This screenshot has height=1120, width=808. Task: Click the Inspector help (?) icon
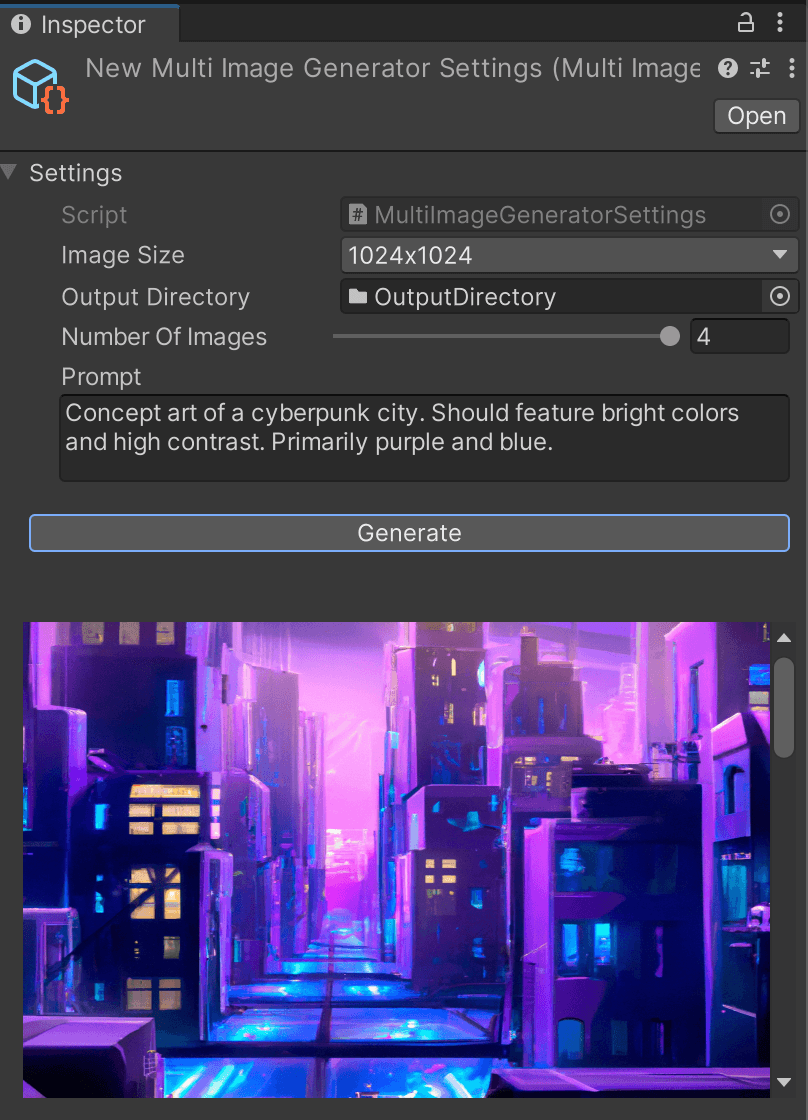[x=727, y=68]
